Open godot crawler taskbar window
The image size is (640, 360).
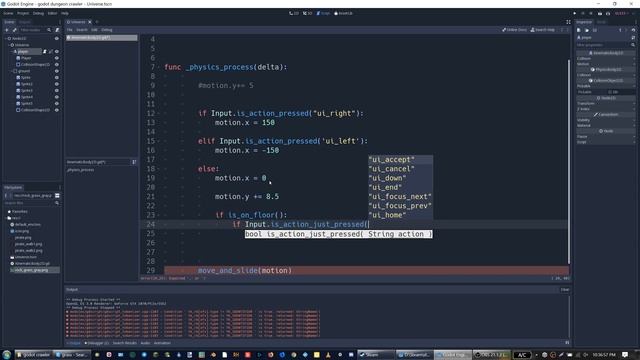[x=33, y=355]
